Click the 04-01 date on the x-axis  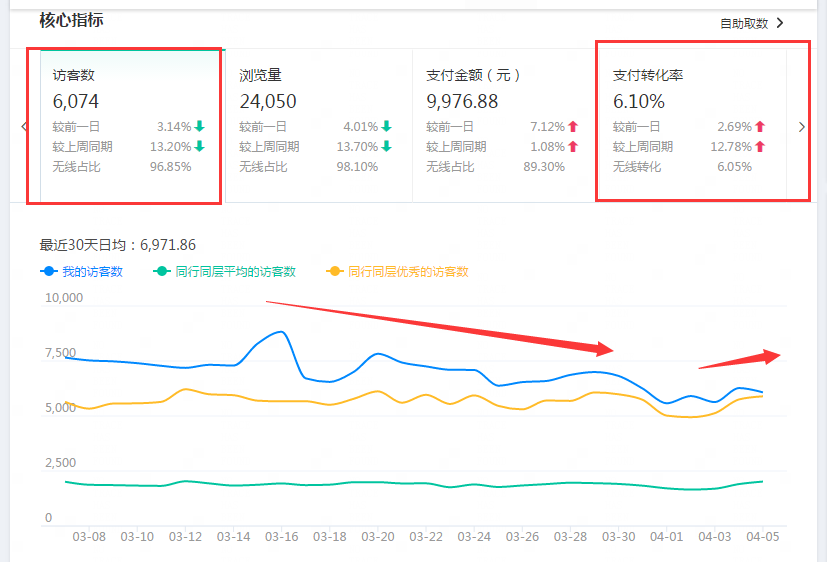[x=667, y=537]
